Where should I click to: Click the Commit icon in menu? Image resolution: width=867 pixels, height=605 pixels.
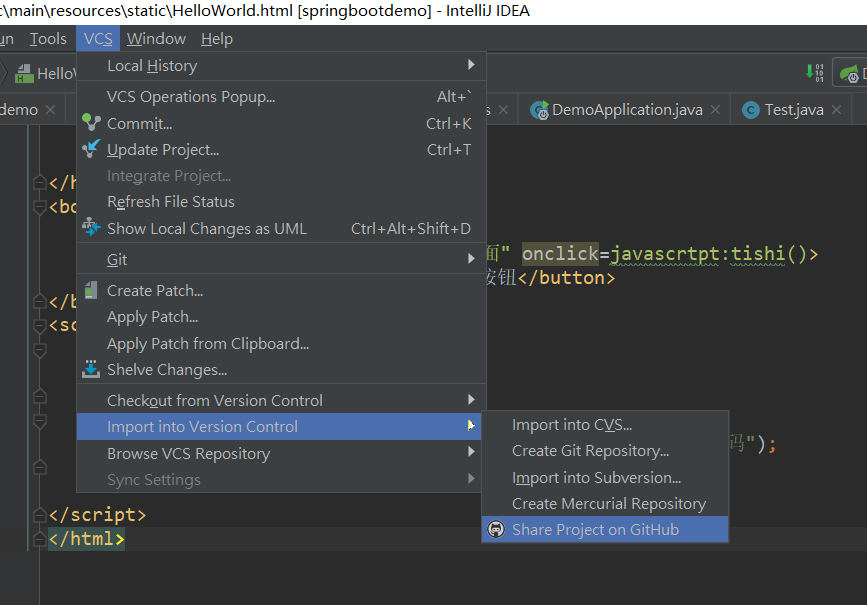click(91, 122)
